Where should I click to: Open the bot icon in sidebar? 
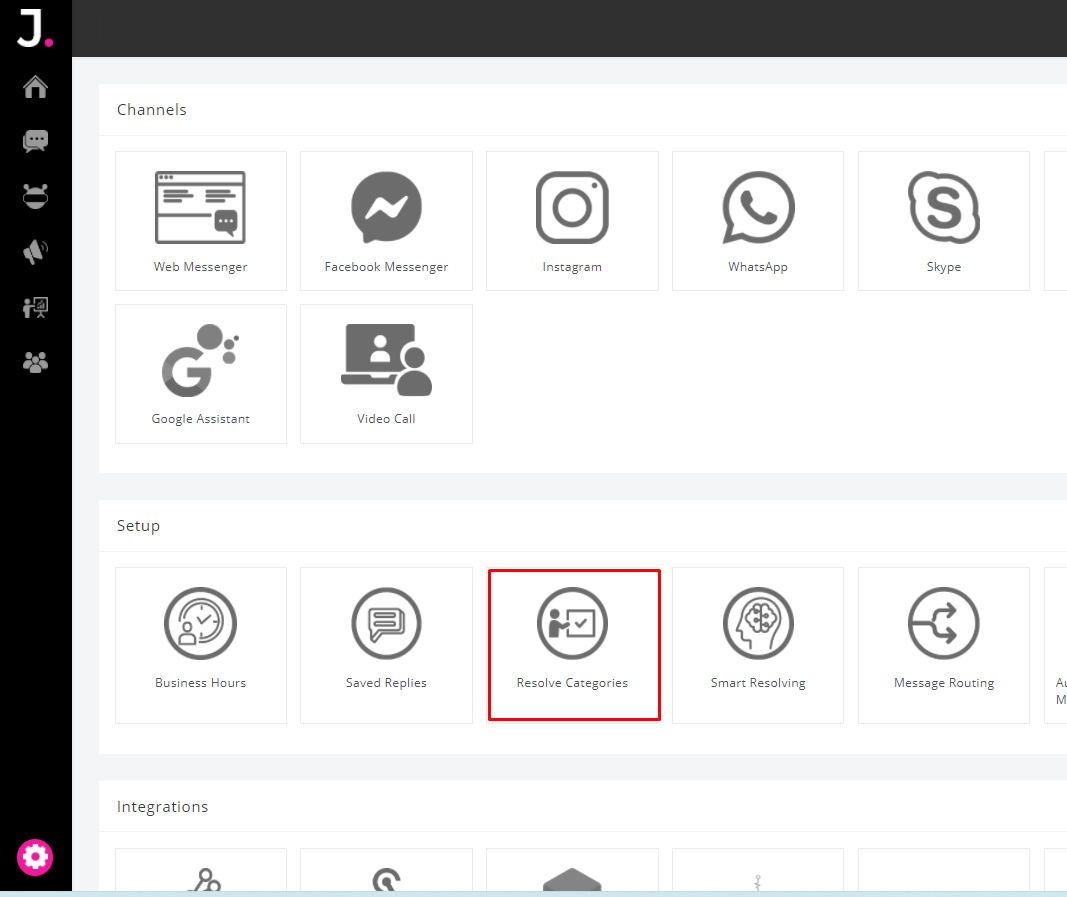(x=35, y=196)
